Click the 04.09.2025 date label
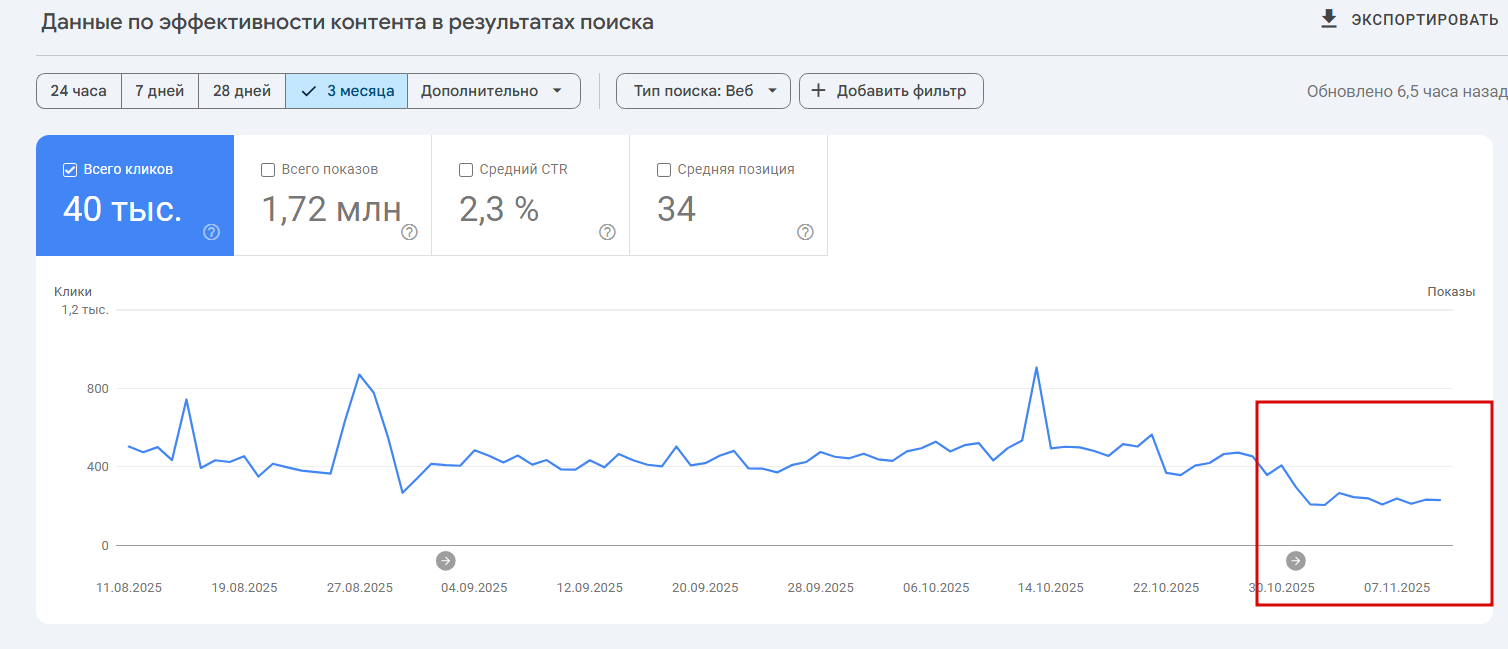Viewport: 1508px width, 649px height. [474, 588]
